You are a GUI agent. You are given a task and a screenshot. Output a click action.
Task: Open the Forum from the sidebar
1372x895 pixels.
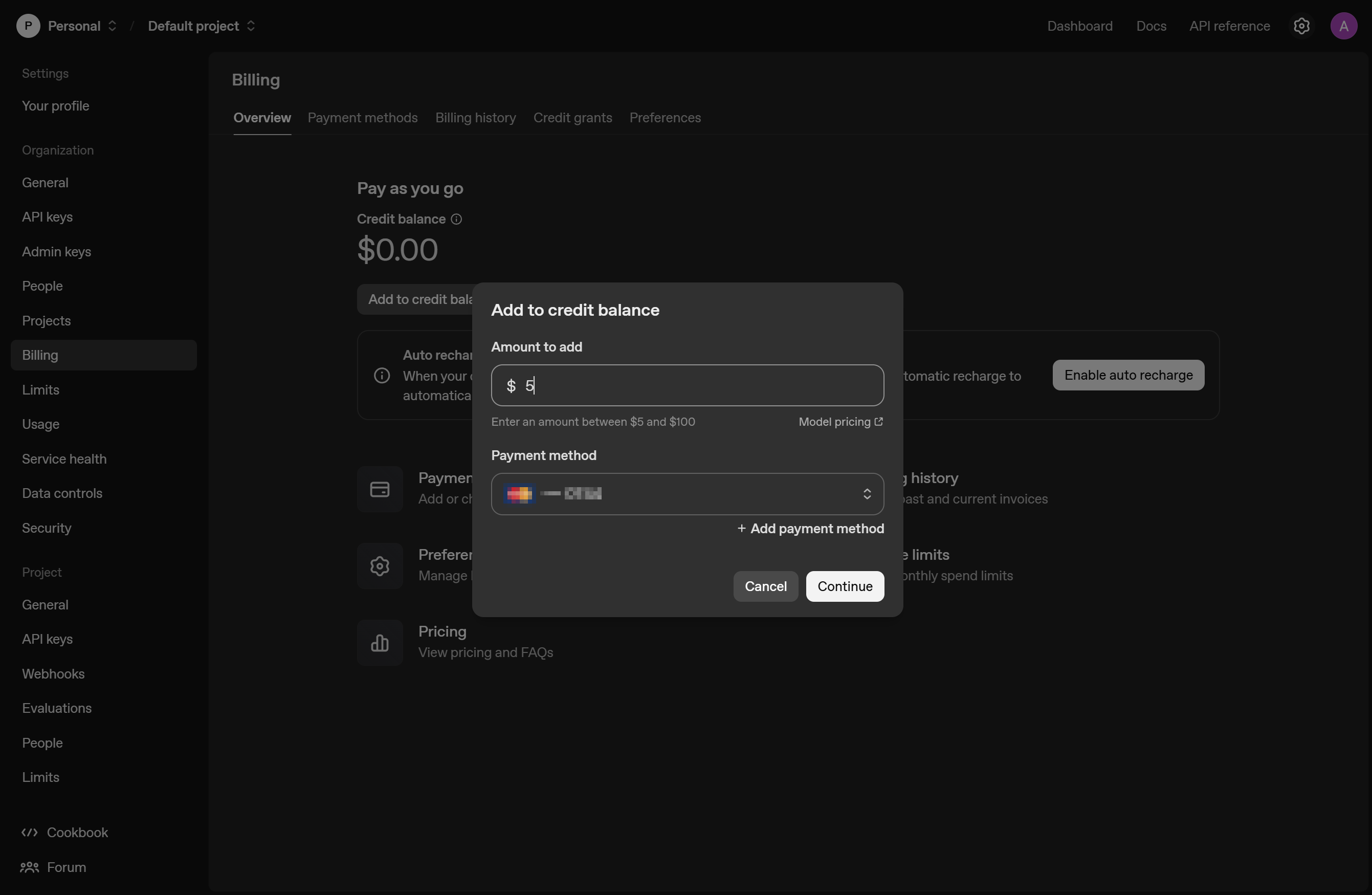[x=65, y=867]
